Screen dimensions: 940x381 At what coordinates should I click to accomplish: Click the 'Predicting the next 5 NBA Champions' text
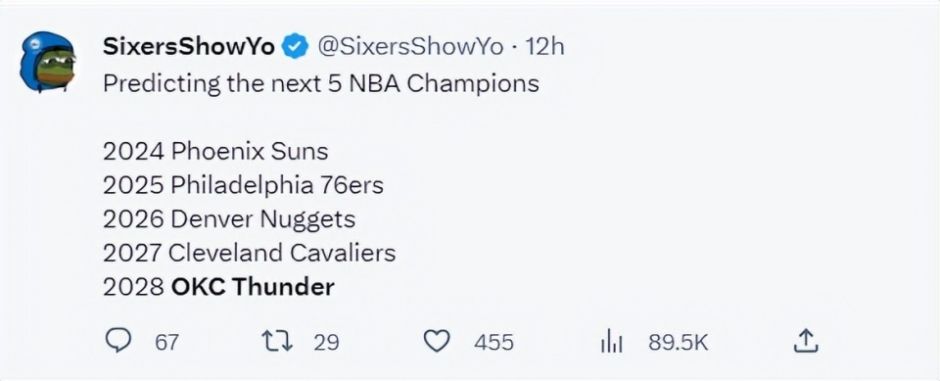[321, 83]
